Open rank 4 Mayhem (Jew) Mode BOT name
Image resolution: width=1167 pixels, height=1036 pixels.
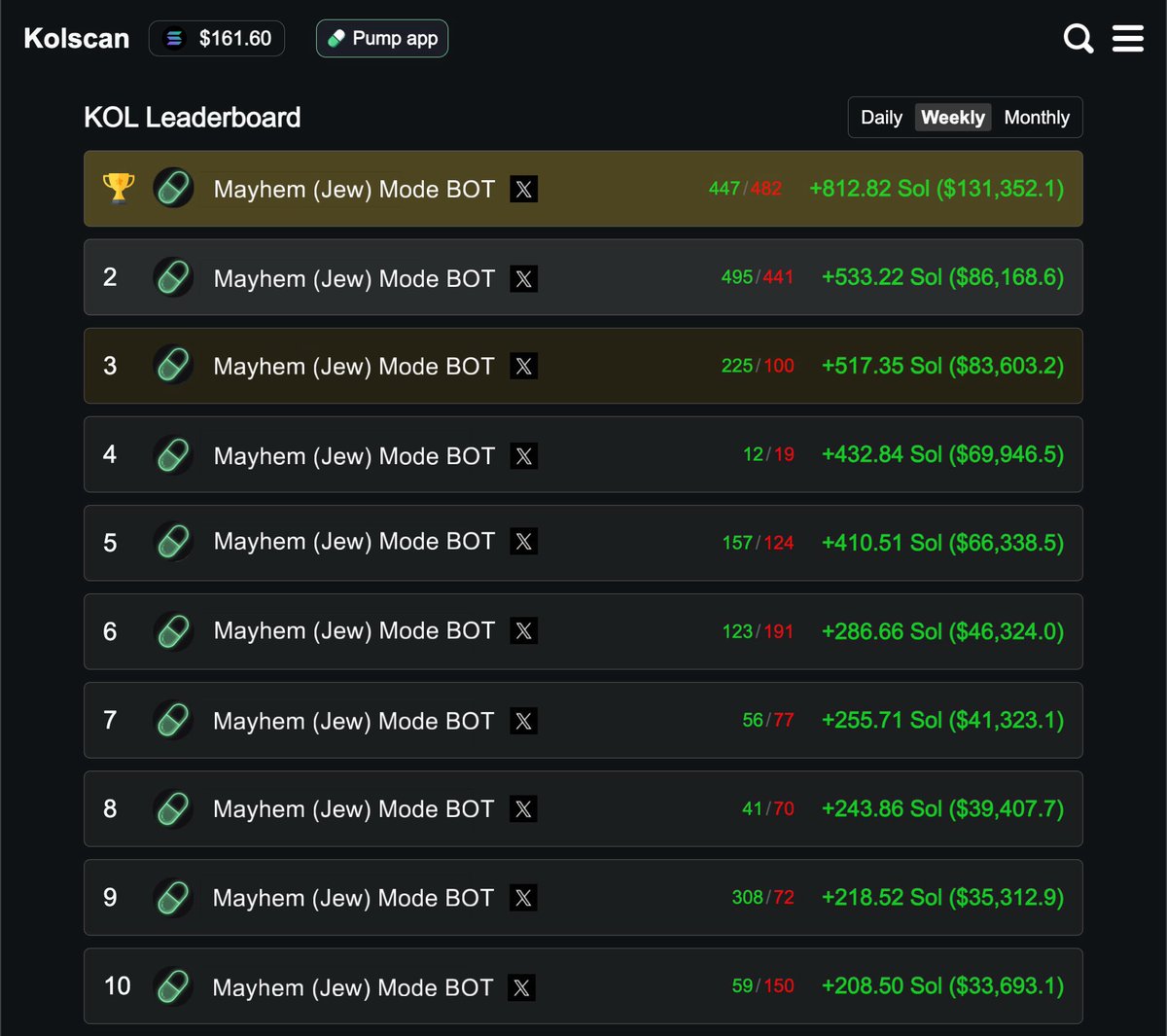click(354, 456)
